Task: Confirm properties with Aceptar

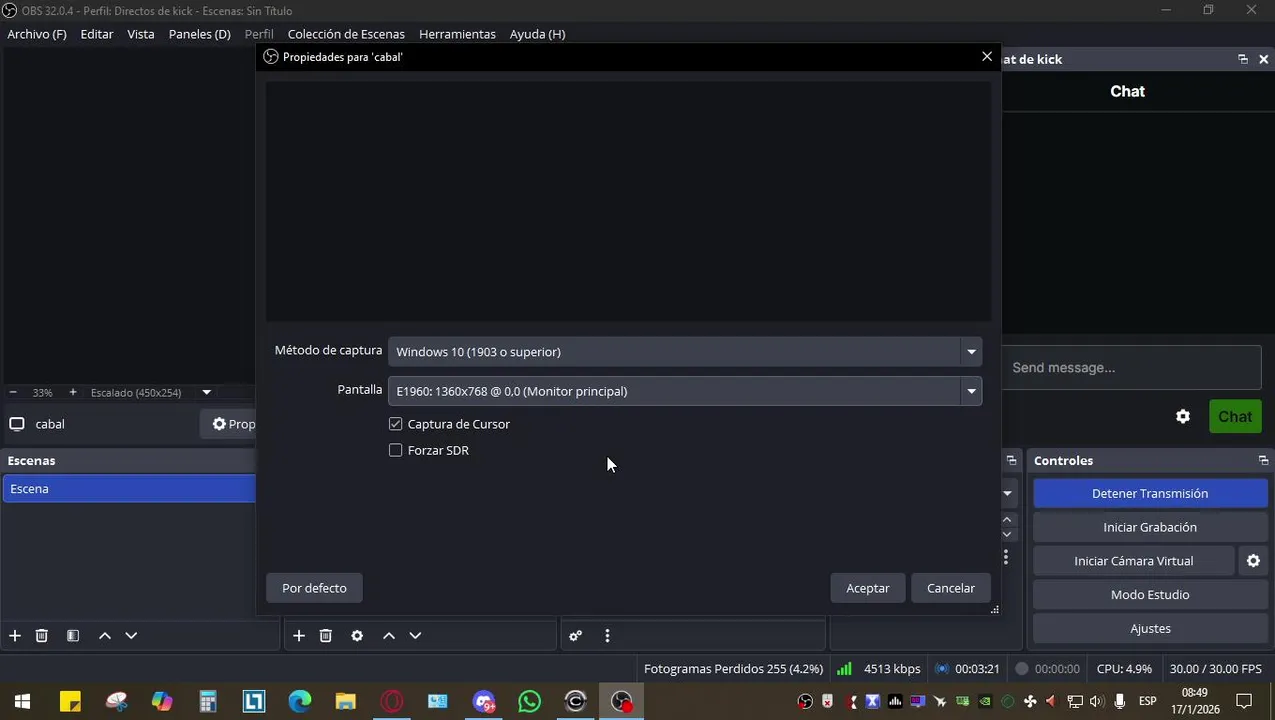Action: tap(868, 588)
